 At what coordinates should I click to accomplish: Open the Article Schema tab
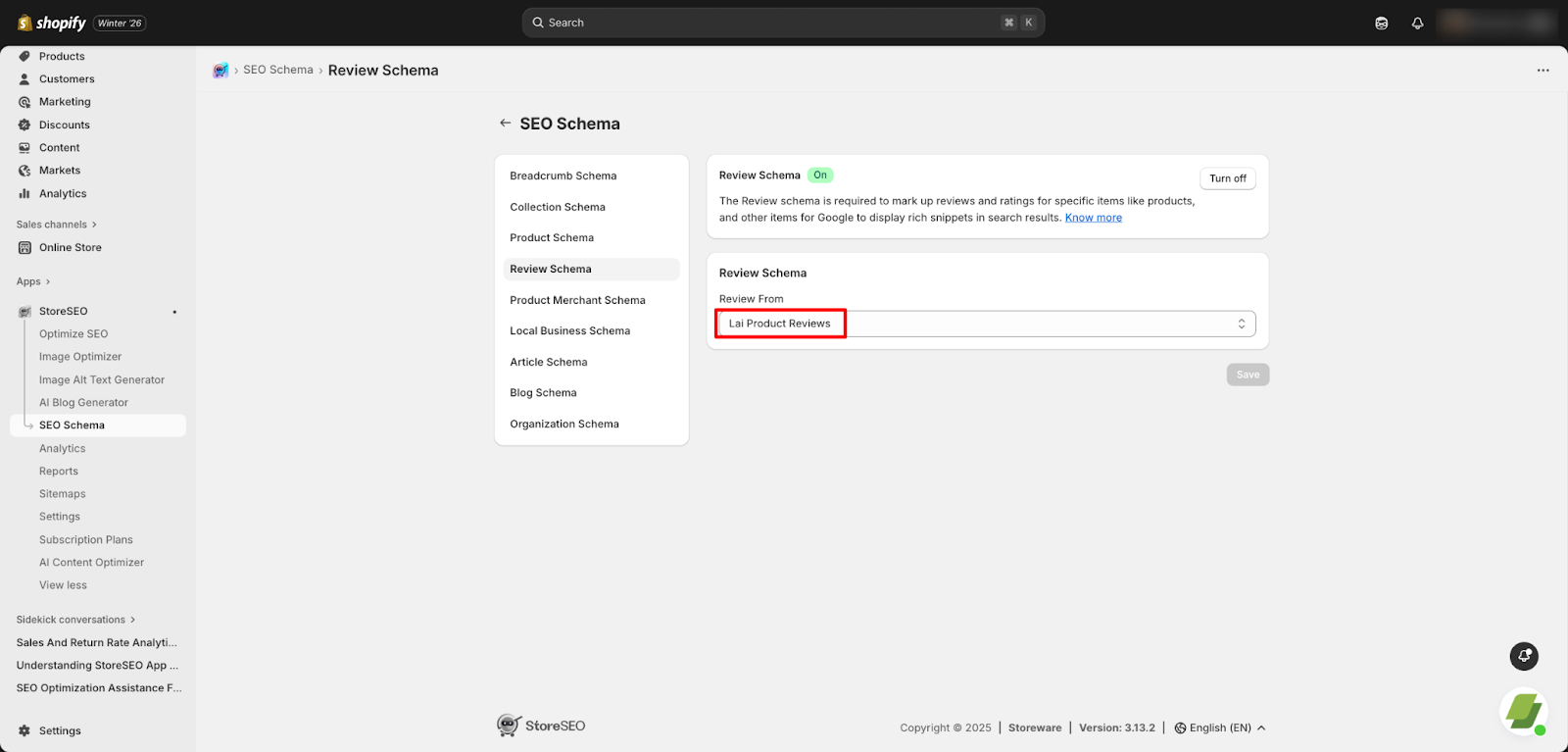(591, 362)
